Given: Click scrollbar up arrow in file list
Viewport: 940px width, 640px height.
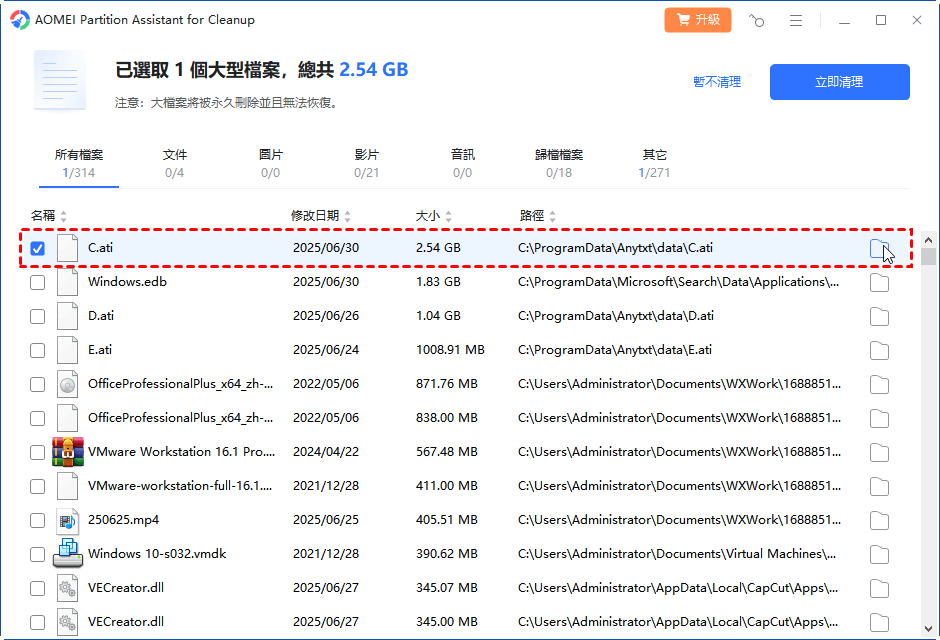Looking at the screenshot, I should 928,240.
